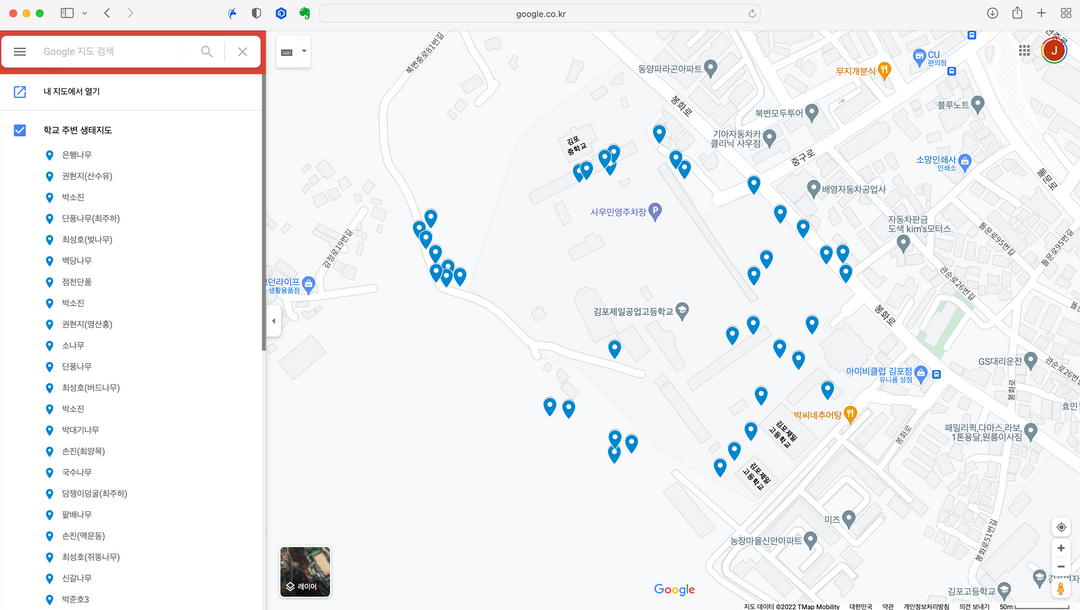Select 최성호(버드나무) list entry
This screenshot has height=610, width=1080.
(x=90, y=388)
